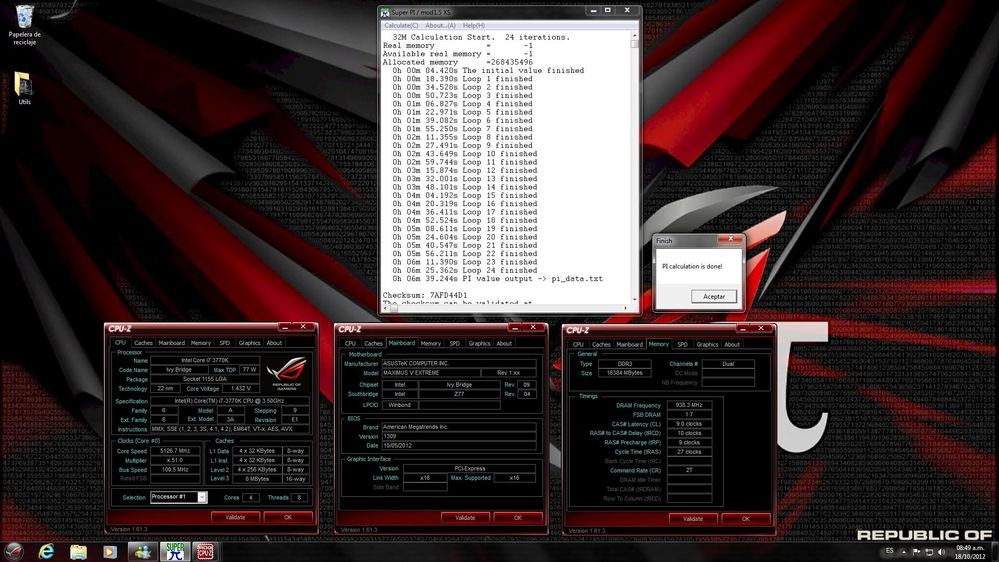Switch to the Windows Live Messenger taskbar icon
The height and width of the screenshot is (562, 999).
click(142, 551)
